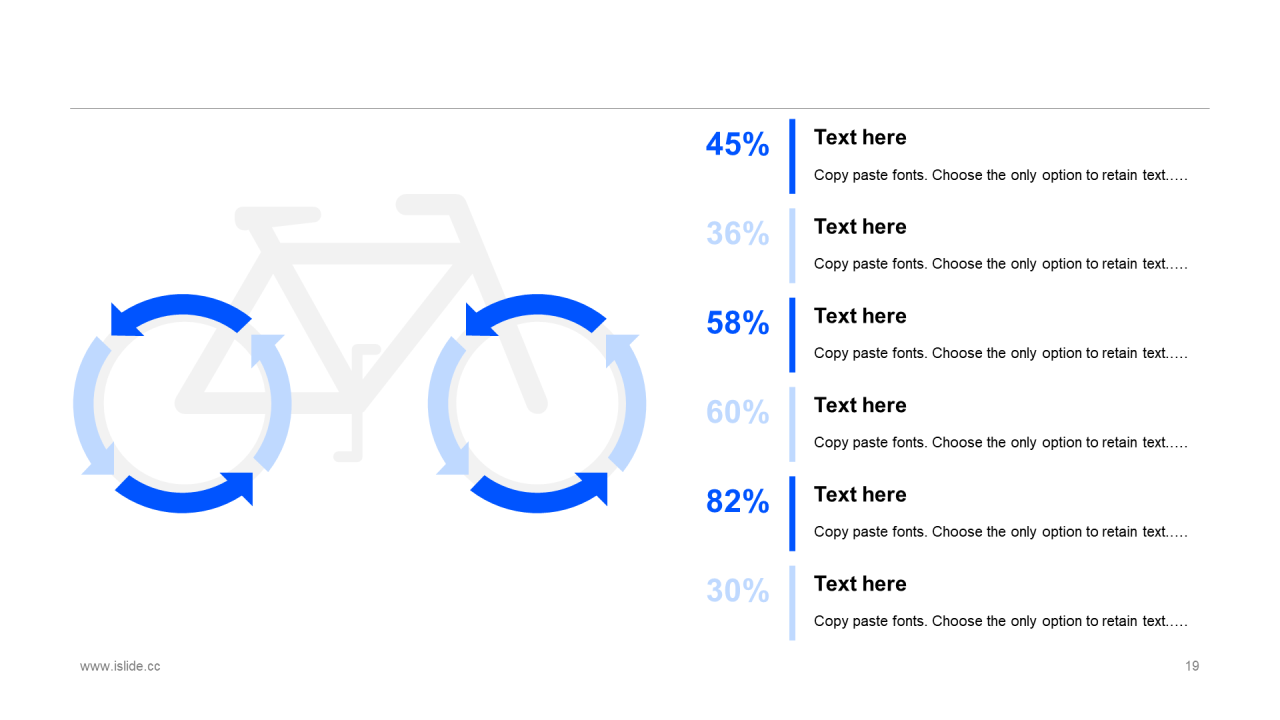Click the slide number 19
Viewport: 1280px width, 720px height.
[1192, 666]
